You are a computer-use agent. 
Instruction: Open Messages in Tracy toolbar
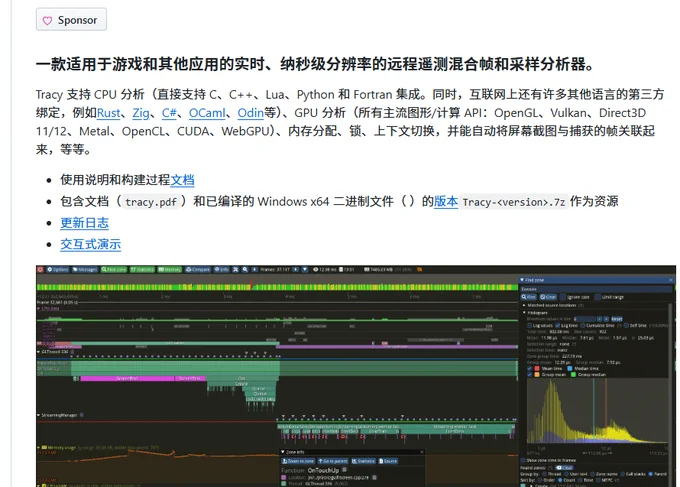[x=85, y=269]
